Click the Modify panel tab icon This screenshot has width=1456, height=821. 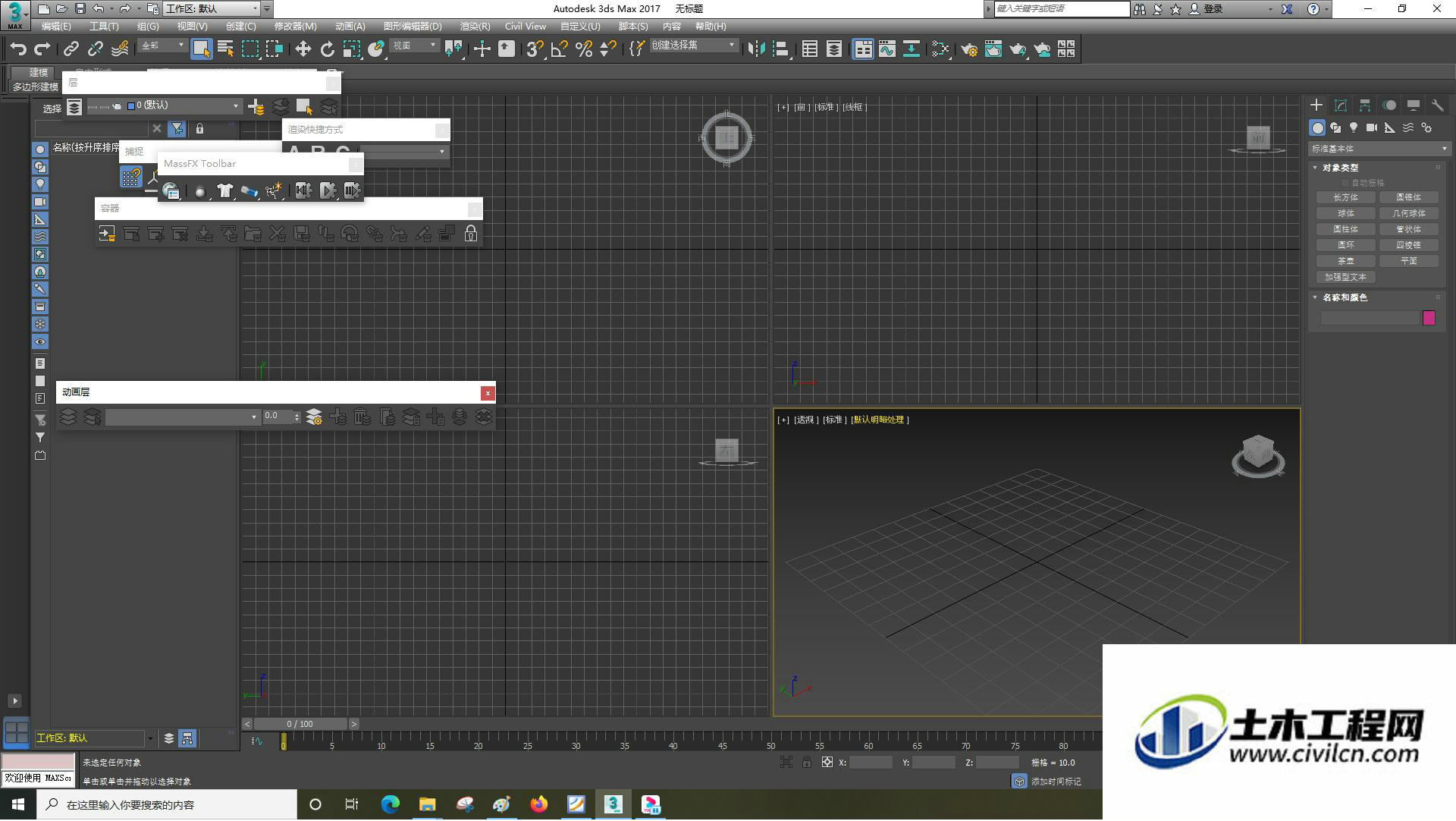(1341, 105)
